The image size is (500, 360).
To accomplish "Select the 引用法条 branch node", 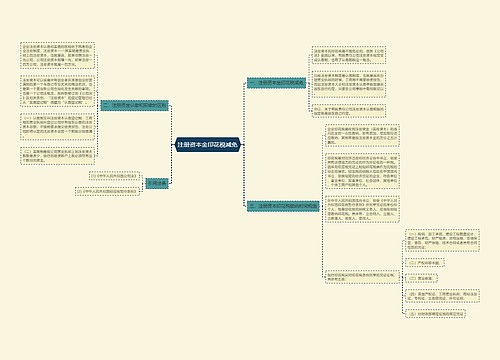I will (157, 183).
